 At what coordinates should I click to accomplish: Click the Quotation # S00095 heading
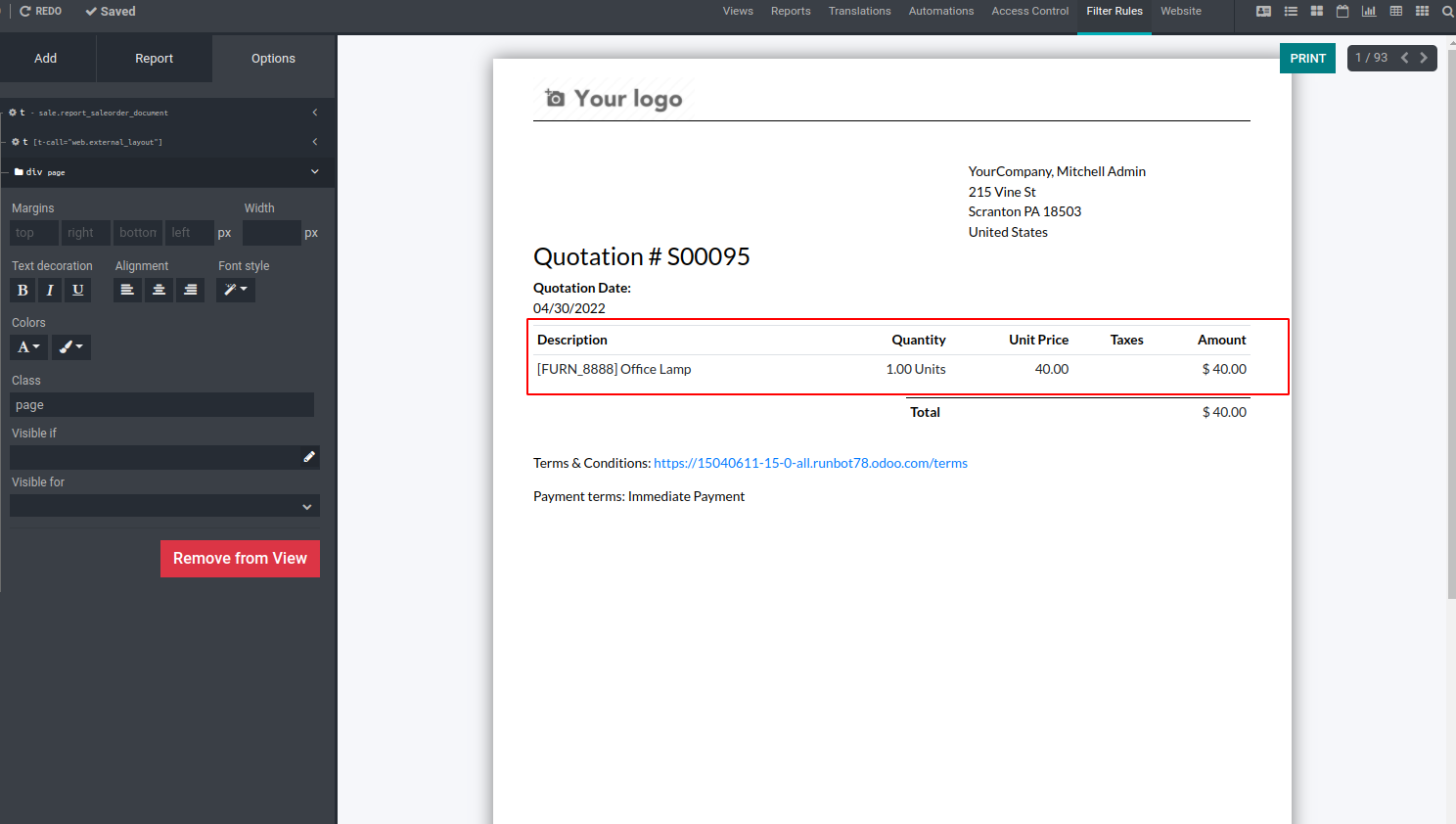click(x=642, y=256)
